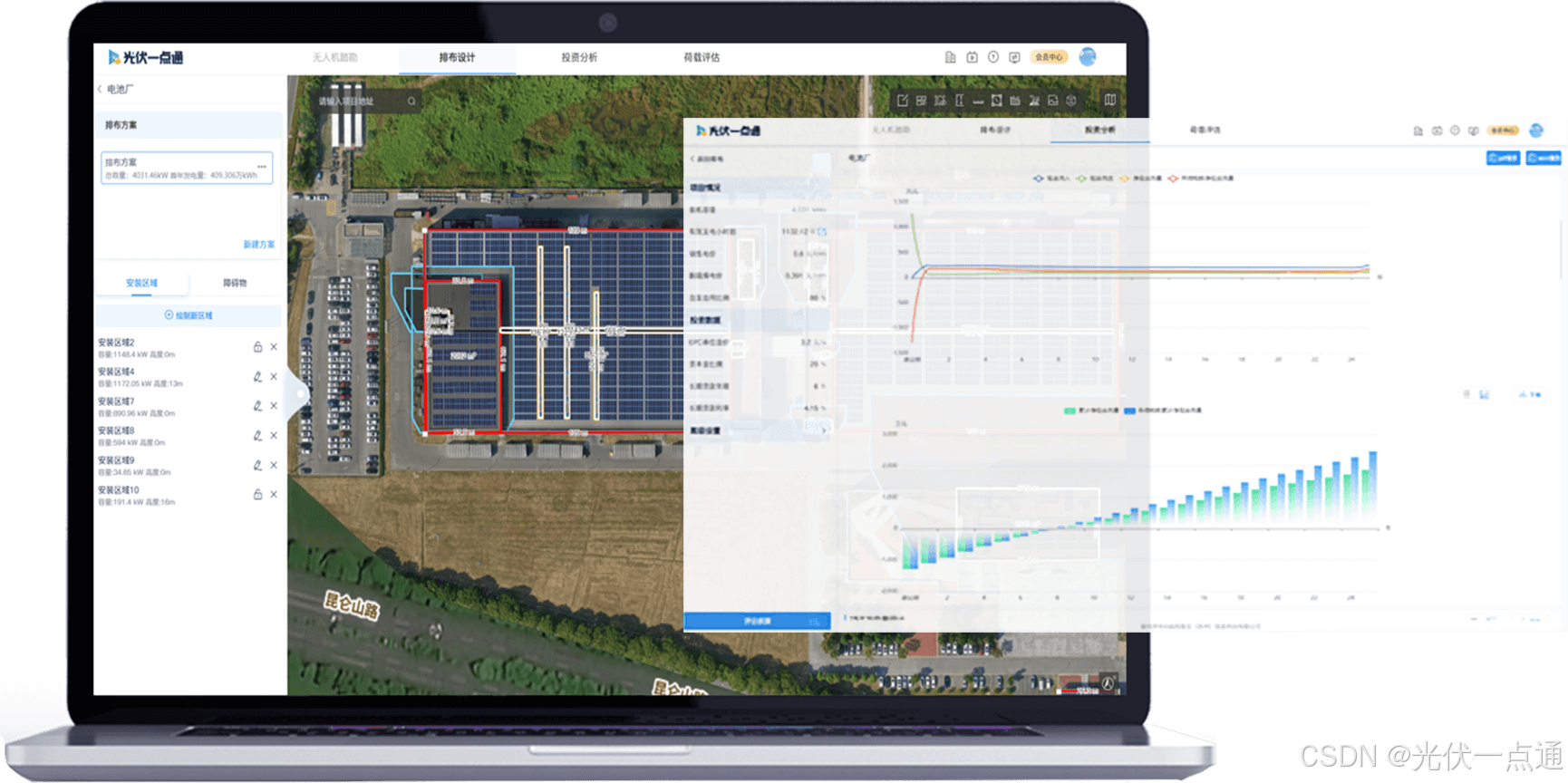Click the 绘制新区域 button
1568x783 pixels.
189,315
